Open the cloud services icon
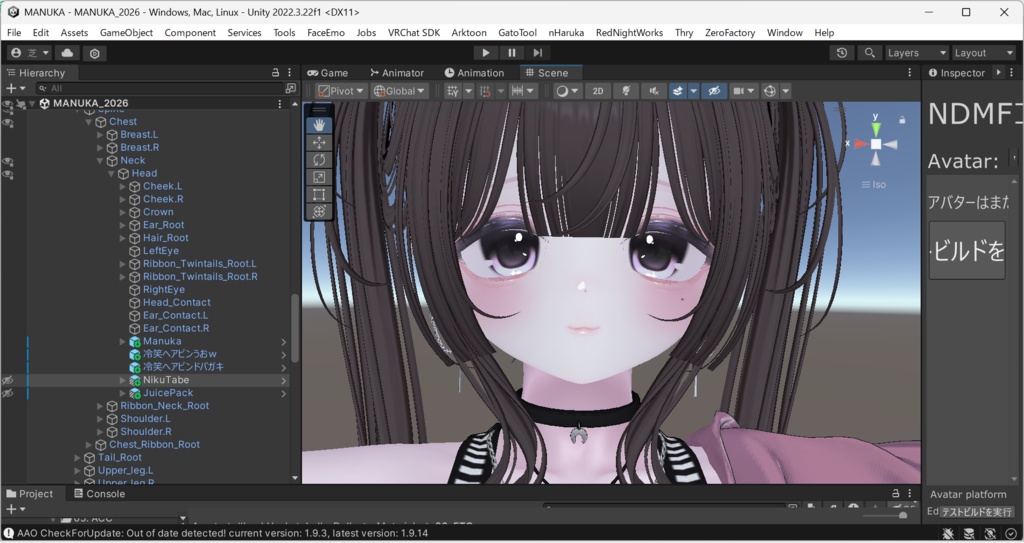 (x=67, y=53)
